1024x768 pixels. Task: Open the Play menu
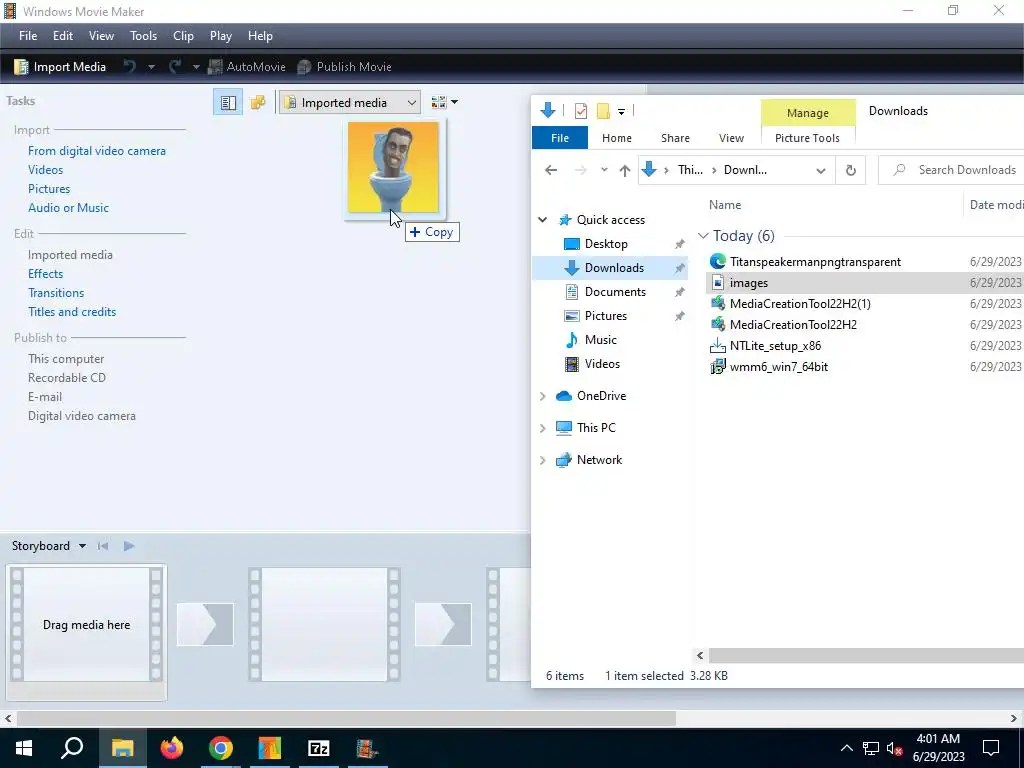221,36
